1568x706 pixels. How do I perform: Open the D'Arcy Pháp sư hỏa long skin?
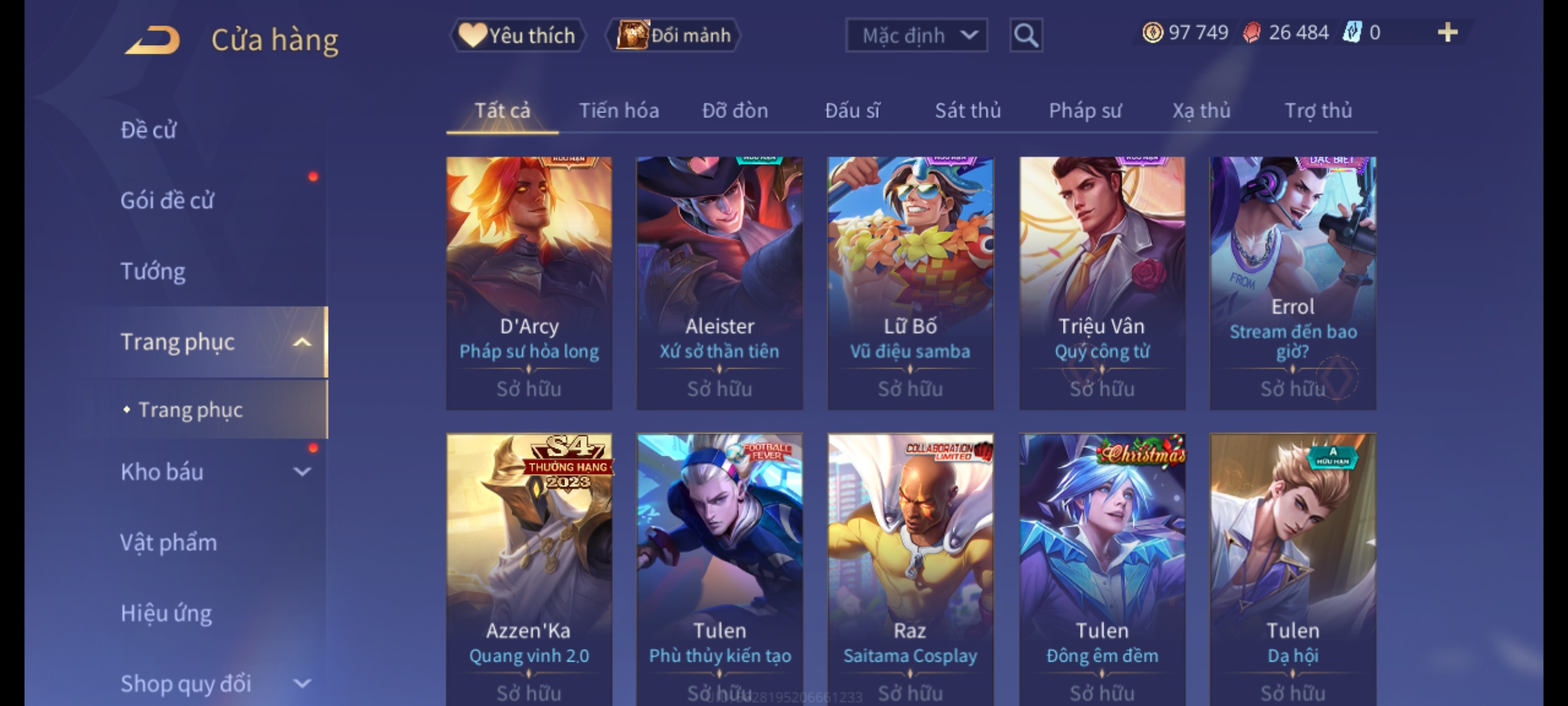pos(529,283)
